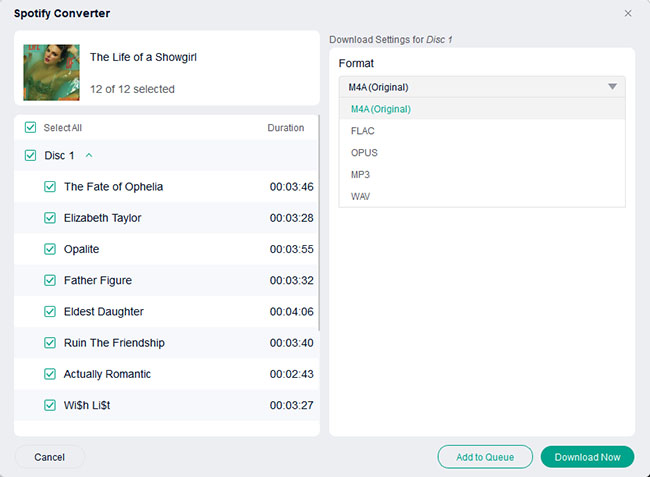Select FLAC format option
The height and width of the screenshot is (477, 650).
tap(482, 131)
